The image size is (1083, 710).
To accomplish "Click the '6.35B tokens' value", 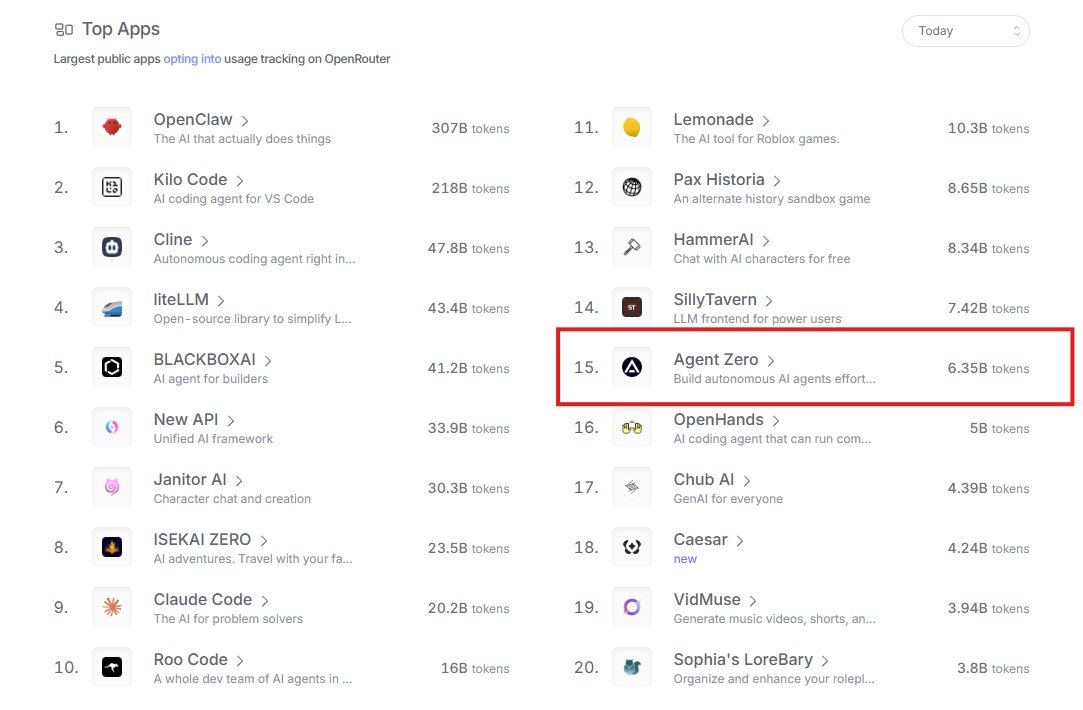I will coord(988,369).
